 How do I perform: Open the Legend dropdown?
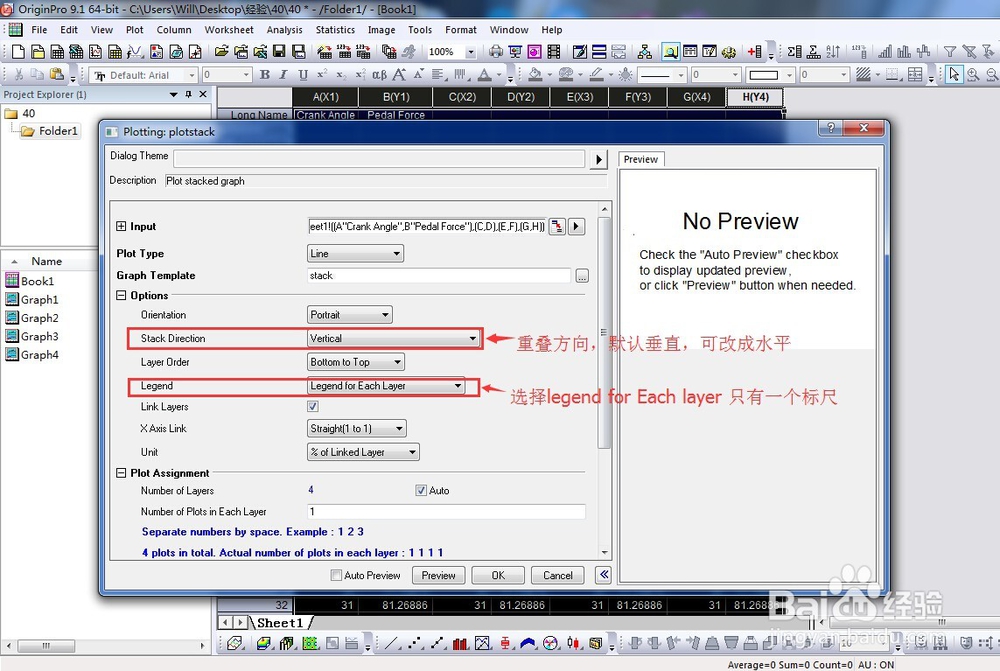coord(386,386)
